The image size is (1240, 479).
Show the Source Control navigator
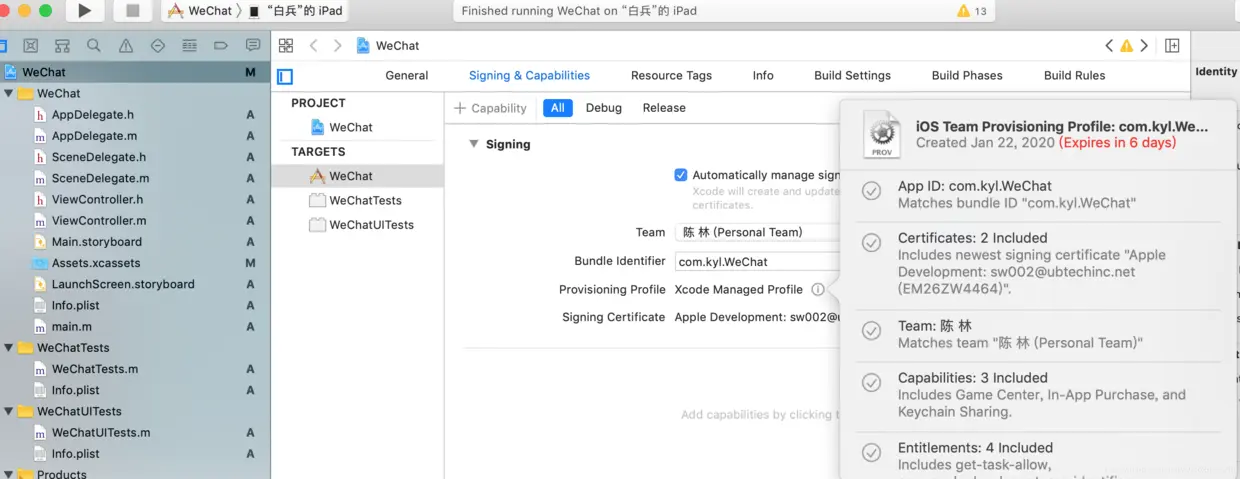(x=31, y=46)
